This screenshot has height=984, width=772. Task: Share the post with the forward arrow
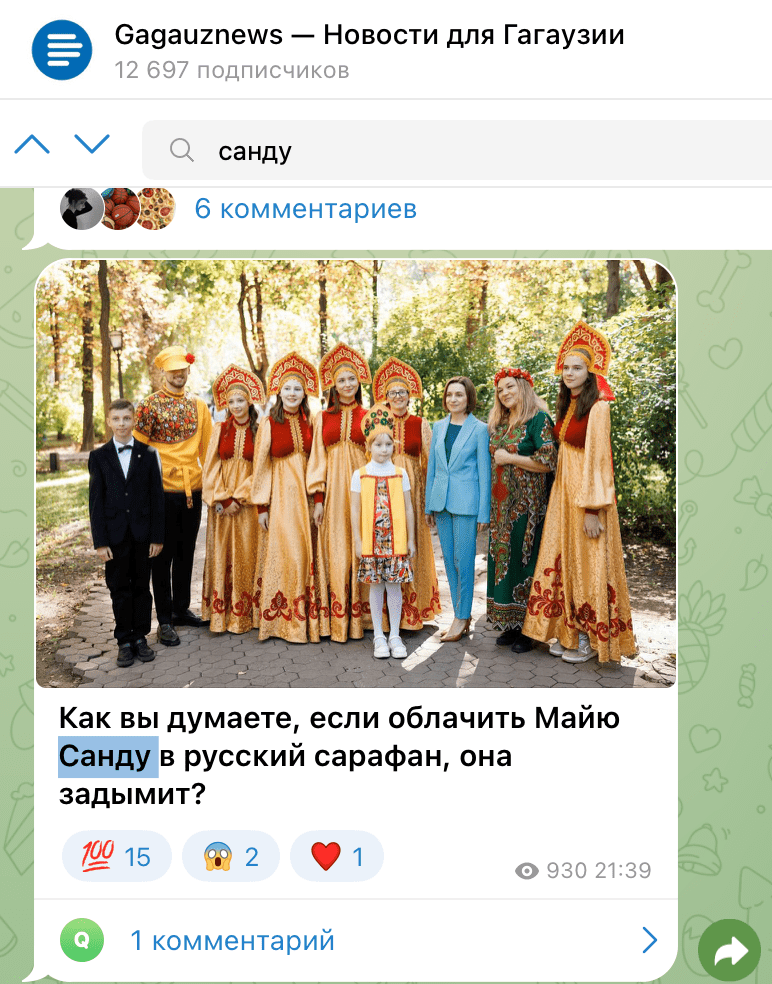click(x=729, y=949)
